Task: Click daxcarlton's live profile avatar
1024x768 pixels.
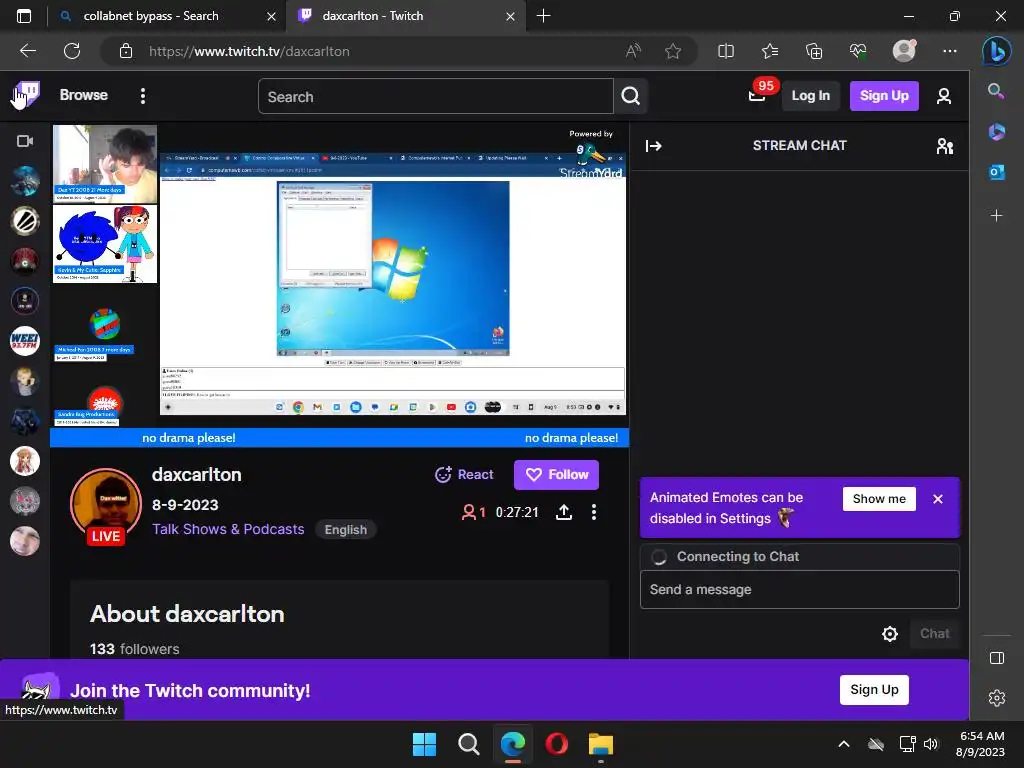Action: pyautogui.click(x=106, y=505)
